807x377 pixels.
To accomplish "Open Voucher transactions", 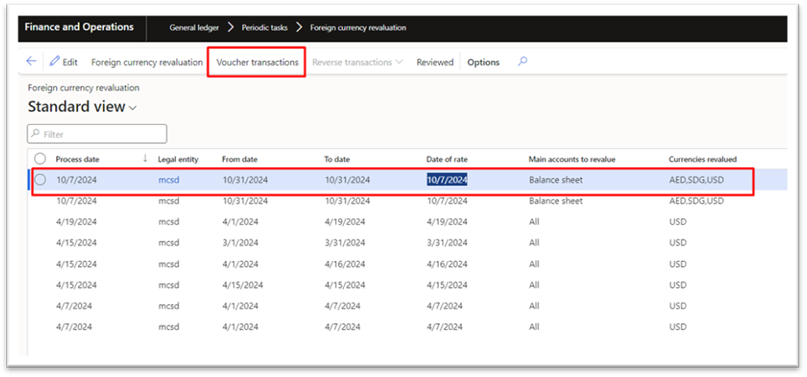I will point(257,62).
